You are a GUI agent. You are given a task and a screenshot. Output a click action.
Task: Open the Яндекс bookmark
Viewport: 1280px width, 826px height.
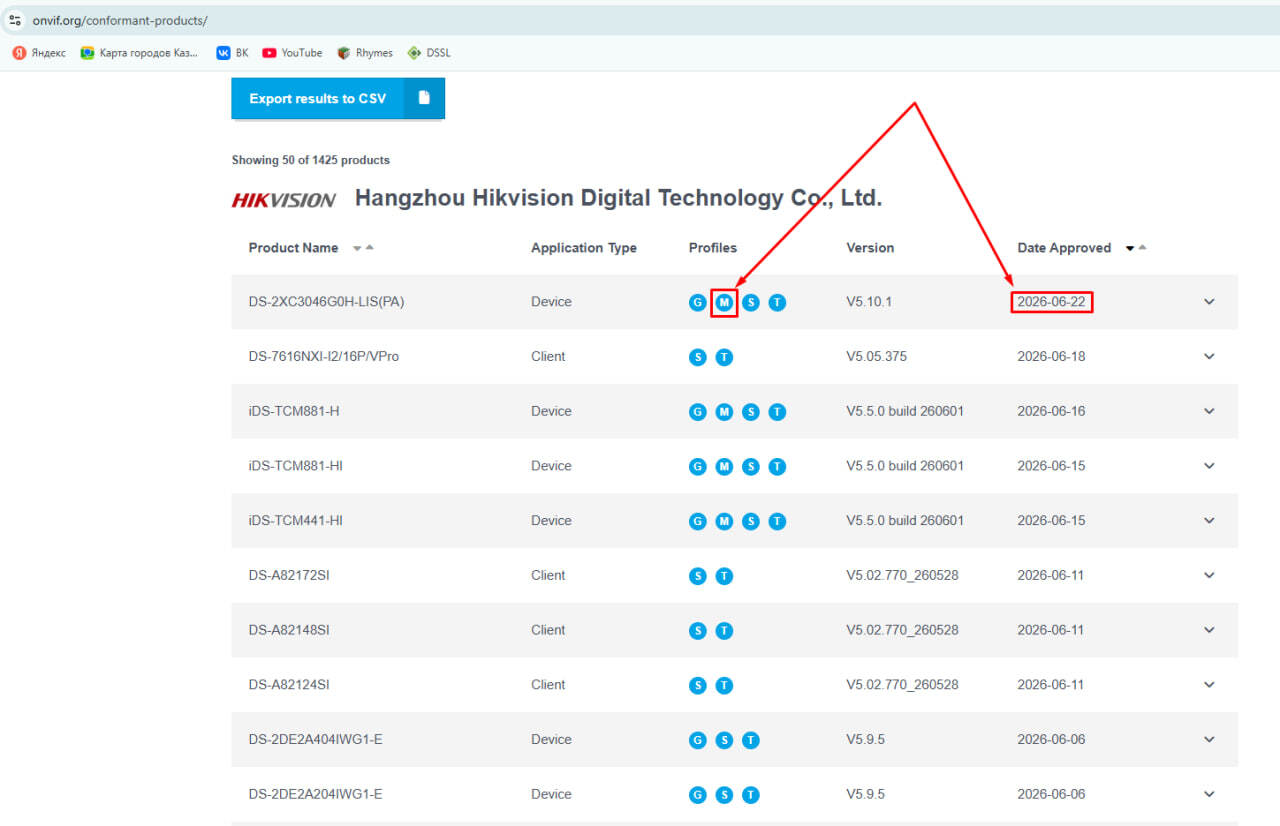coord(39,53)
